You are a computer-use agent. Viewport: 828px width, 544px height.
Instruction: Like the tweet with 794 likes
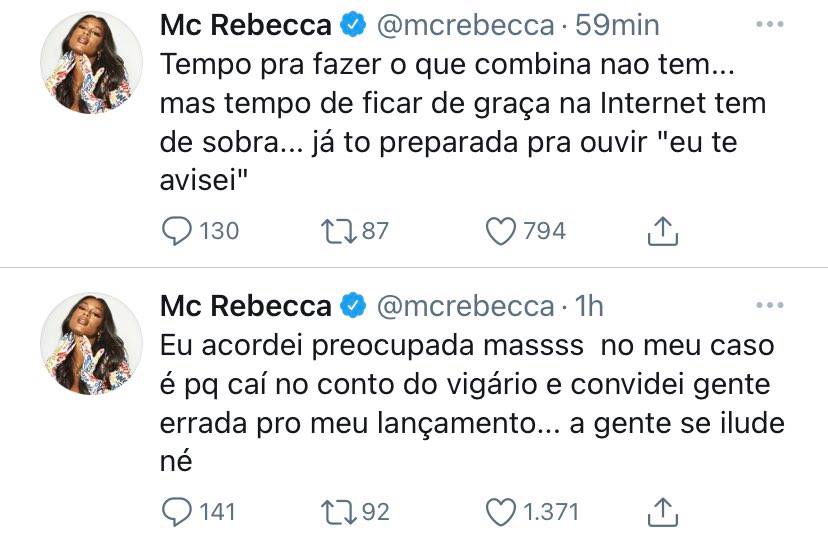tap(500, 231)
